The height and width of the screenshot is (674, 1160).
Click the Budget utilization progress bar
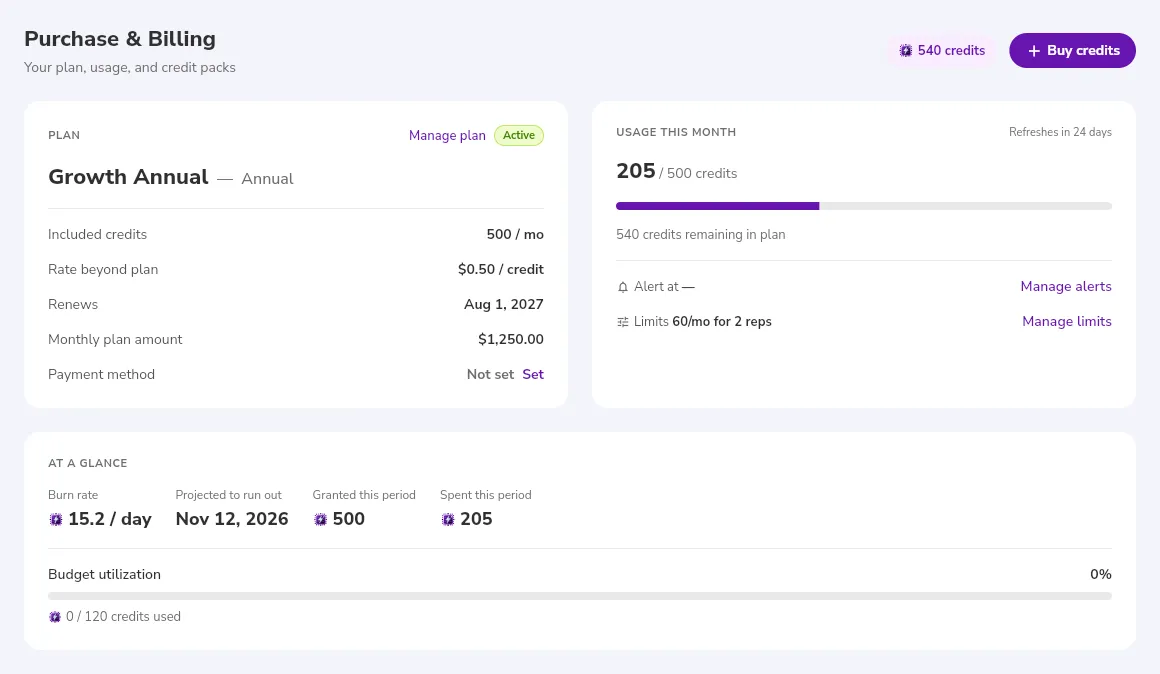click(x=579, y=596)
